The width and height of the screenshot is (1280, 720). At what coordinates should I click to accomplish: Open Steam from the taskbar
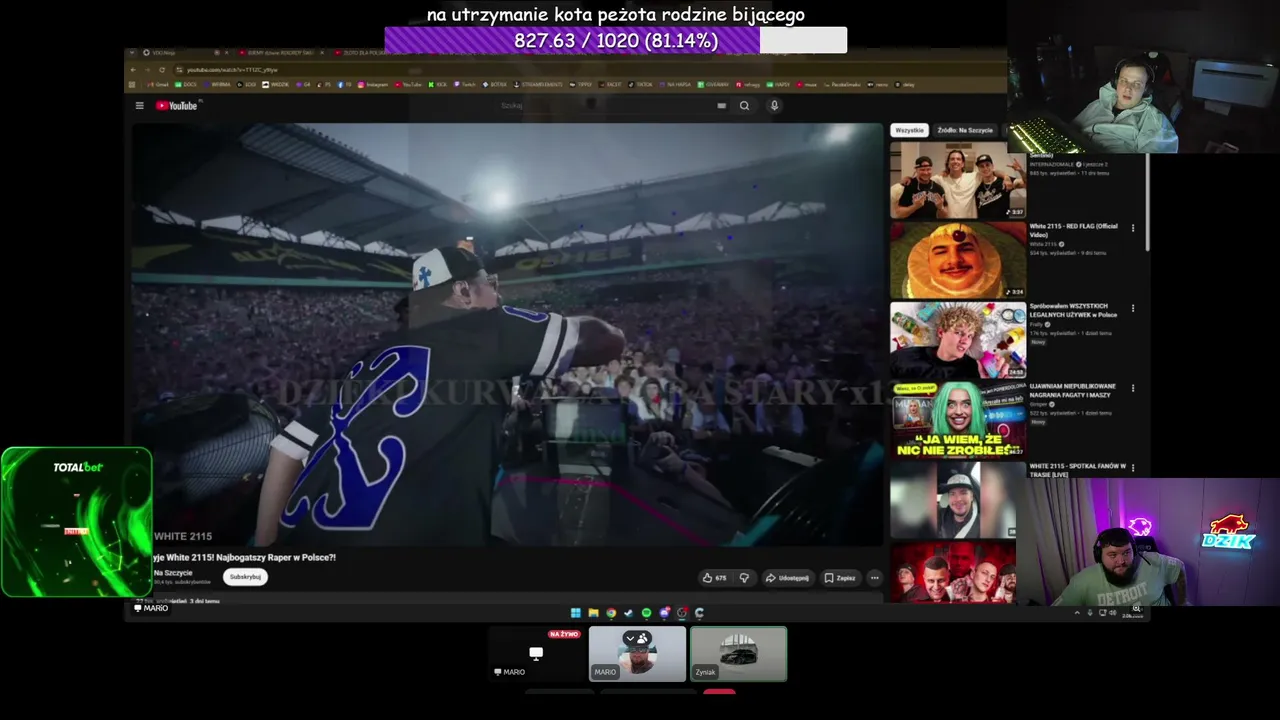[x=628, y=613]
